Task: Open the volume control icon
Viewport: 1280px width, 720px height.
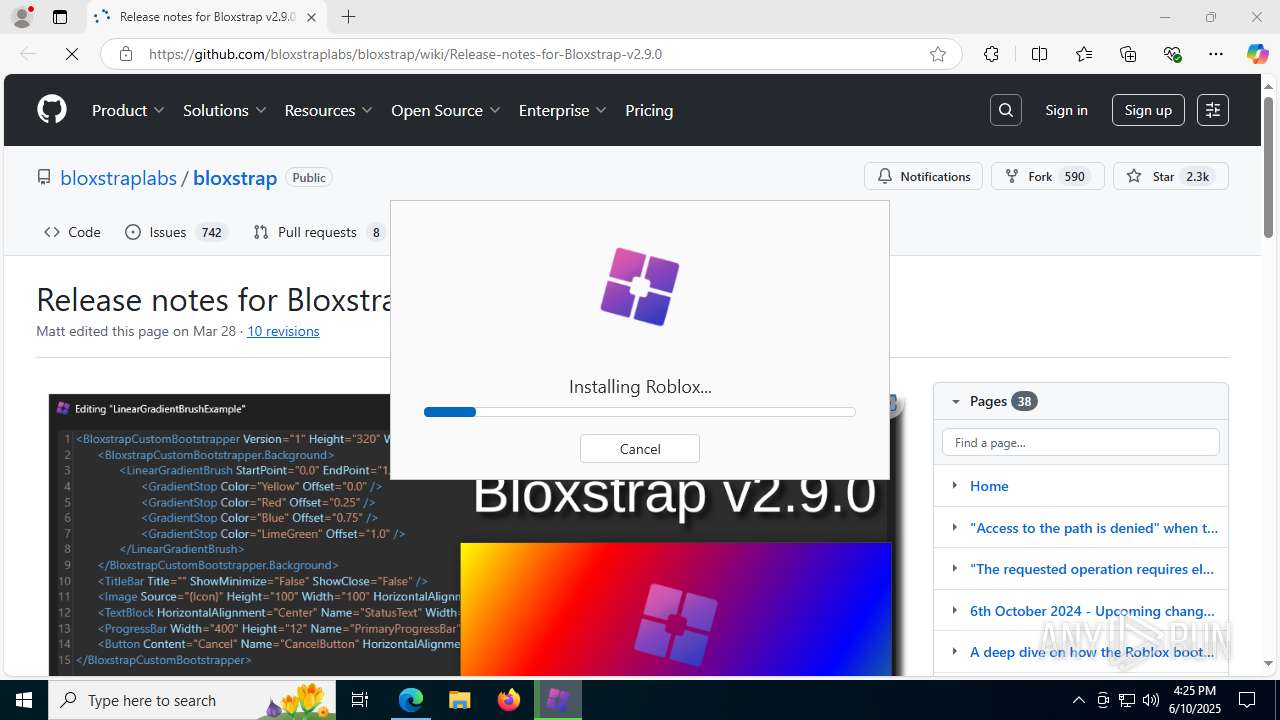Action: click(1151, 700)
